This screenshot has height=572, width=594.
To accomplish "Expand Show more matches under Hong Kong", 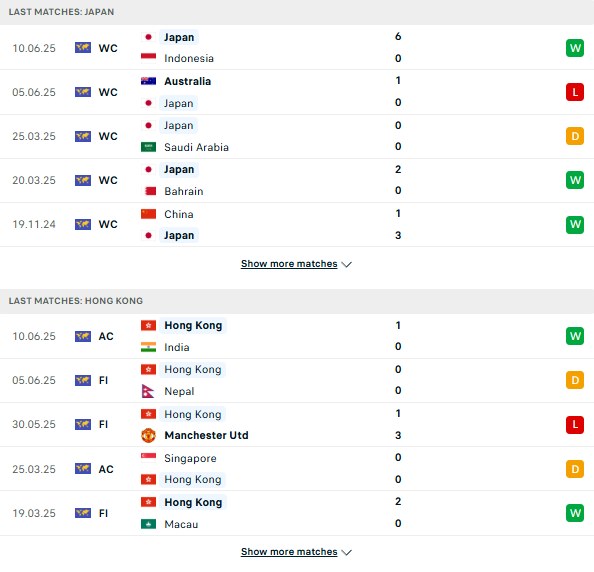I will click(x=289, y=552).
